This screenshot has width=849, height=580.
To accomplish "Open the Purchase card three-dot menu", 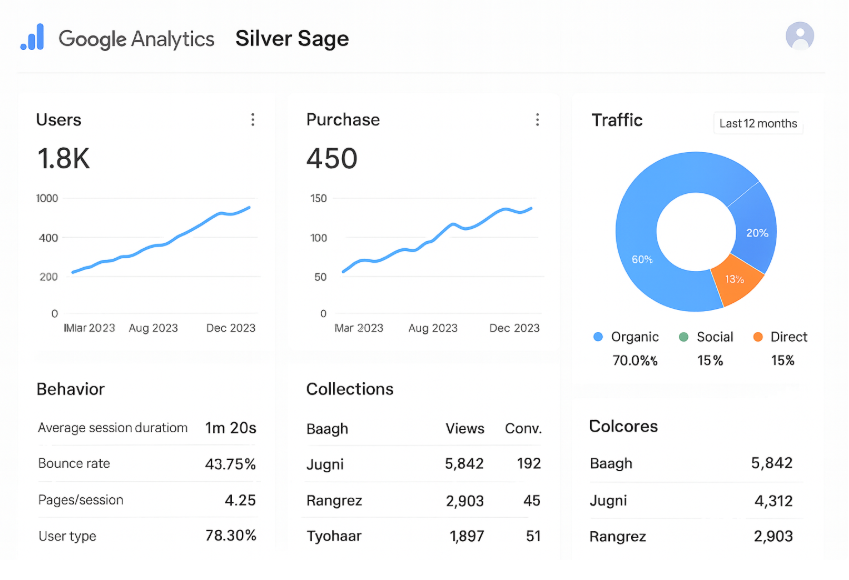I will click(x=537, y=120).
